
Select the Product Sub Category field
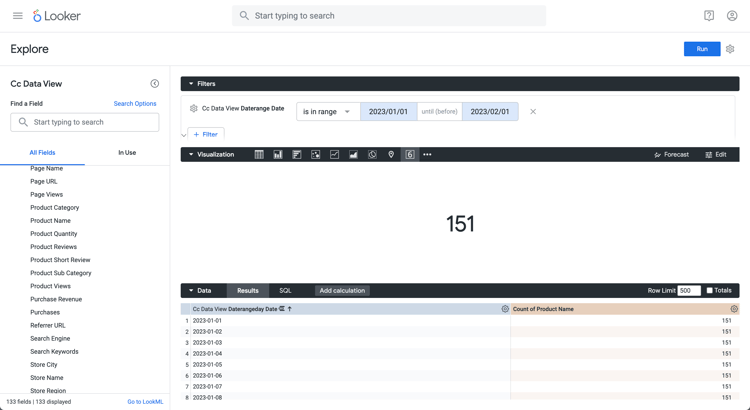point(61,273)
